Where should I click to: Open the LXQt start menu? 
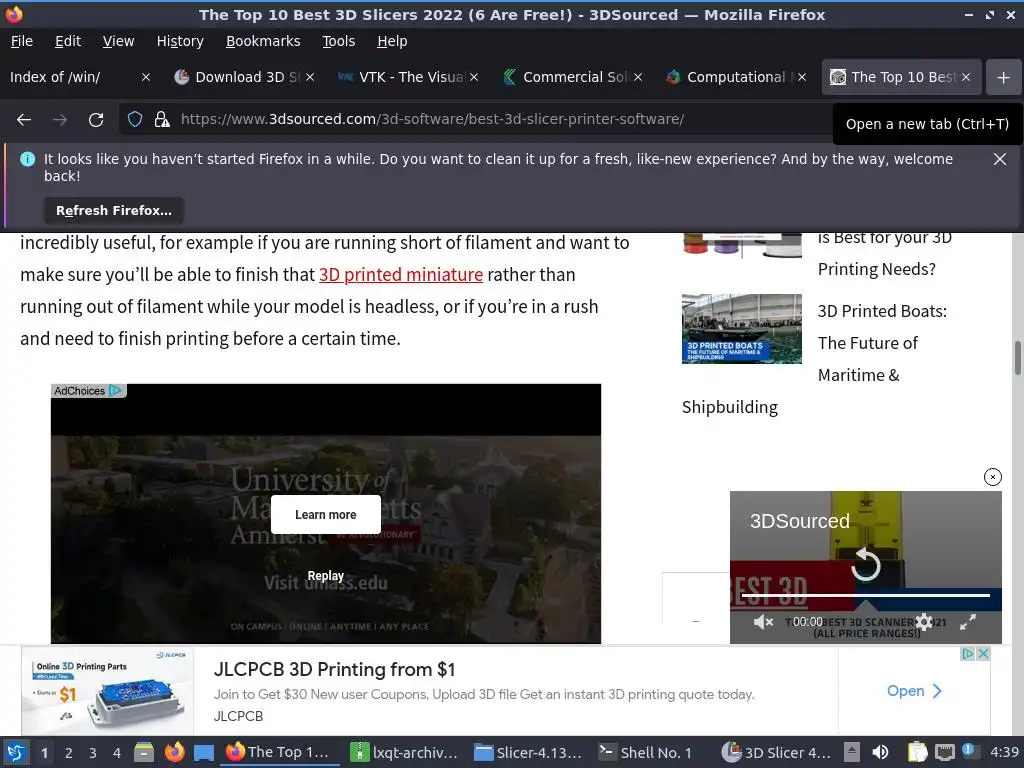pos(16,752)
